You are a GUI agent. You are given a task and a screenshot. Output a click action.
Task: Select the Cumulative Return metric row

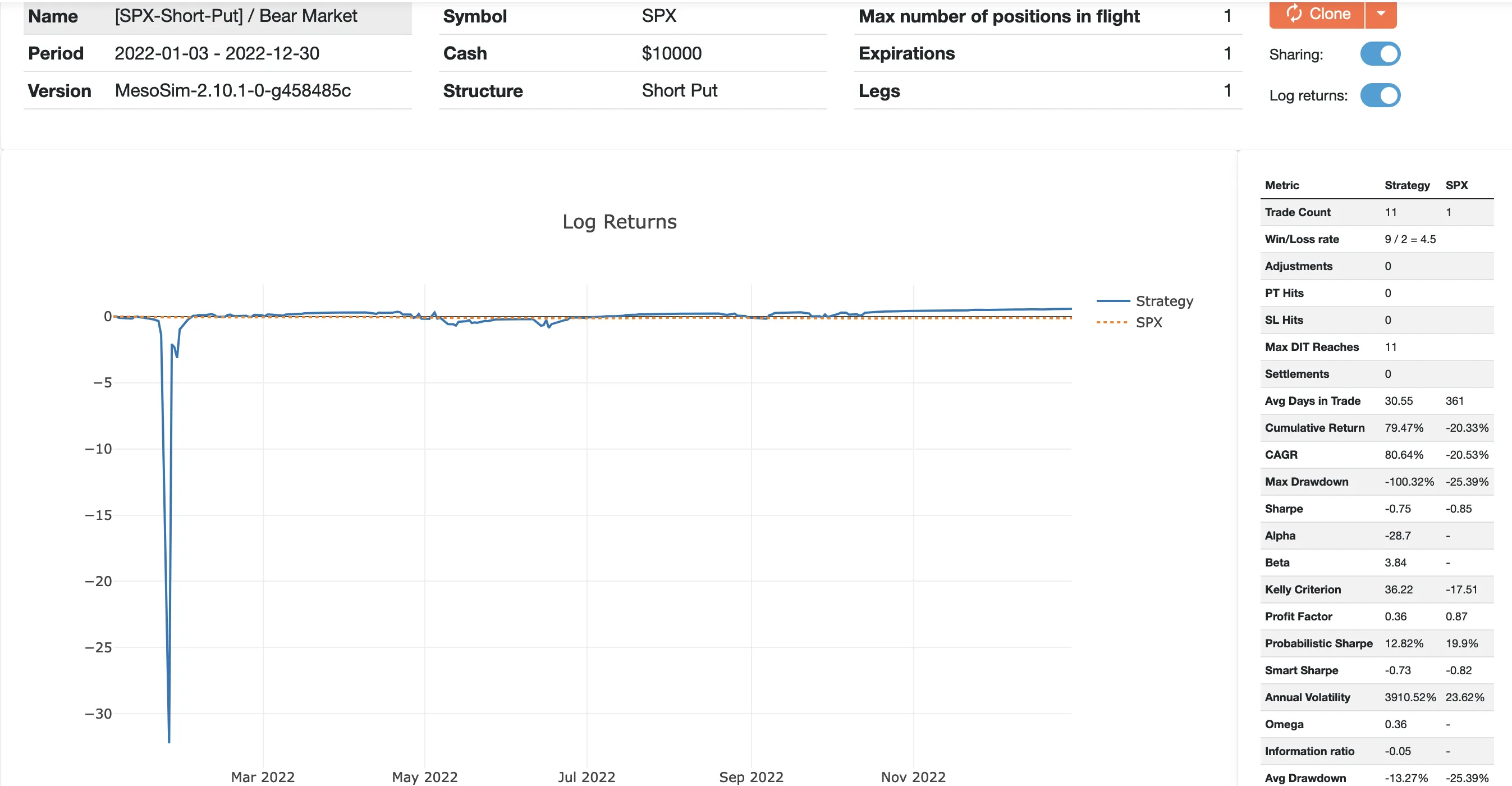pos(1315,427)
